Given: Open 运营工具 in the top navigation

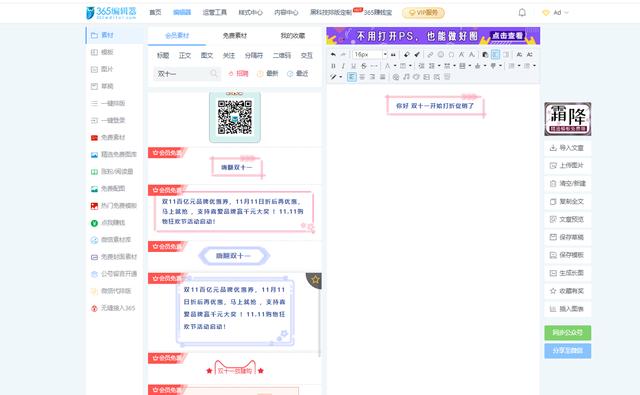Looking at the screenshot, I should 215,12.
